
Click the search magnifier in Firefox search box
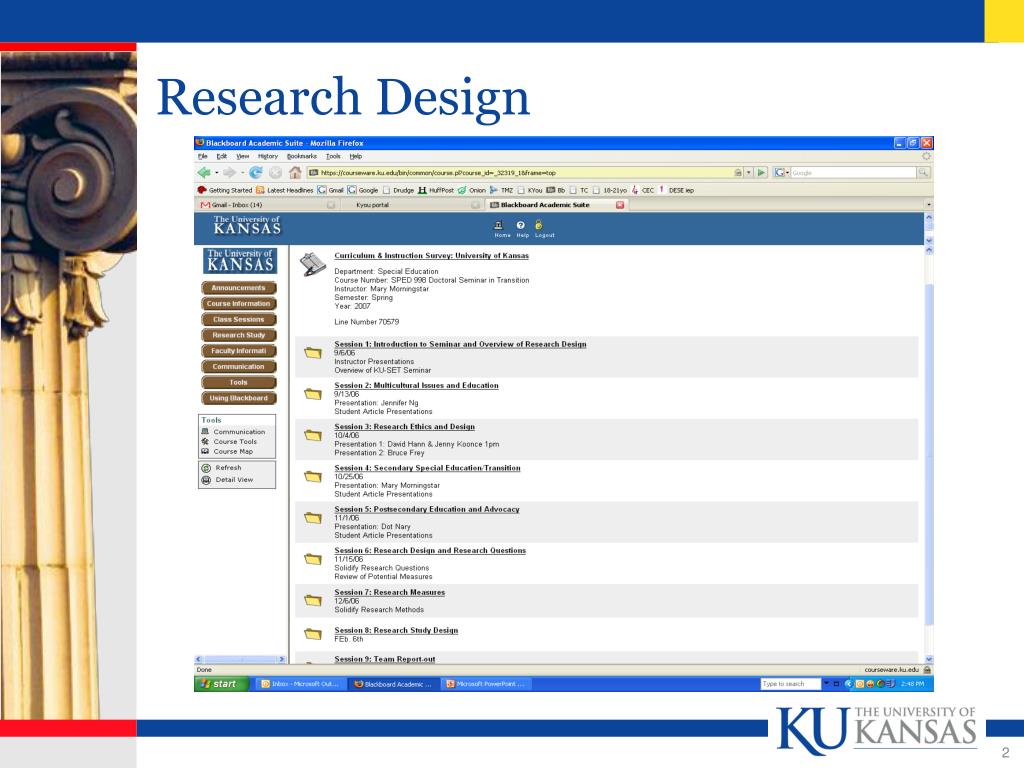[923, 172]
